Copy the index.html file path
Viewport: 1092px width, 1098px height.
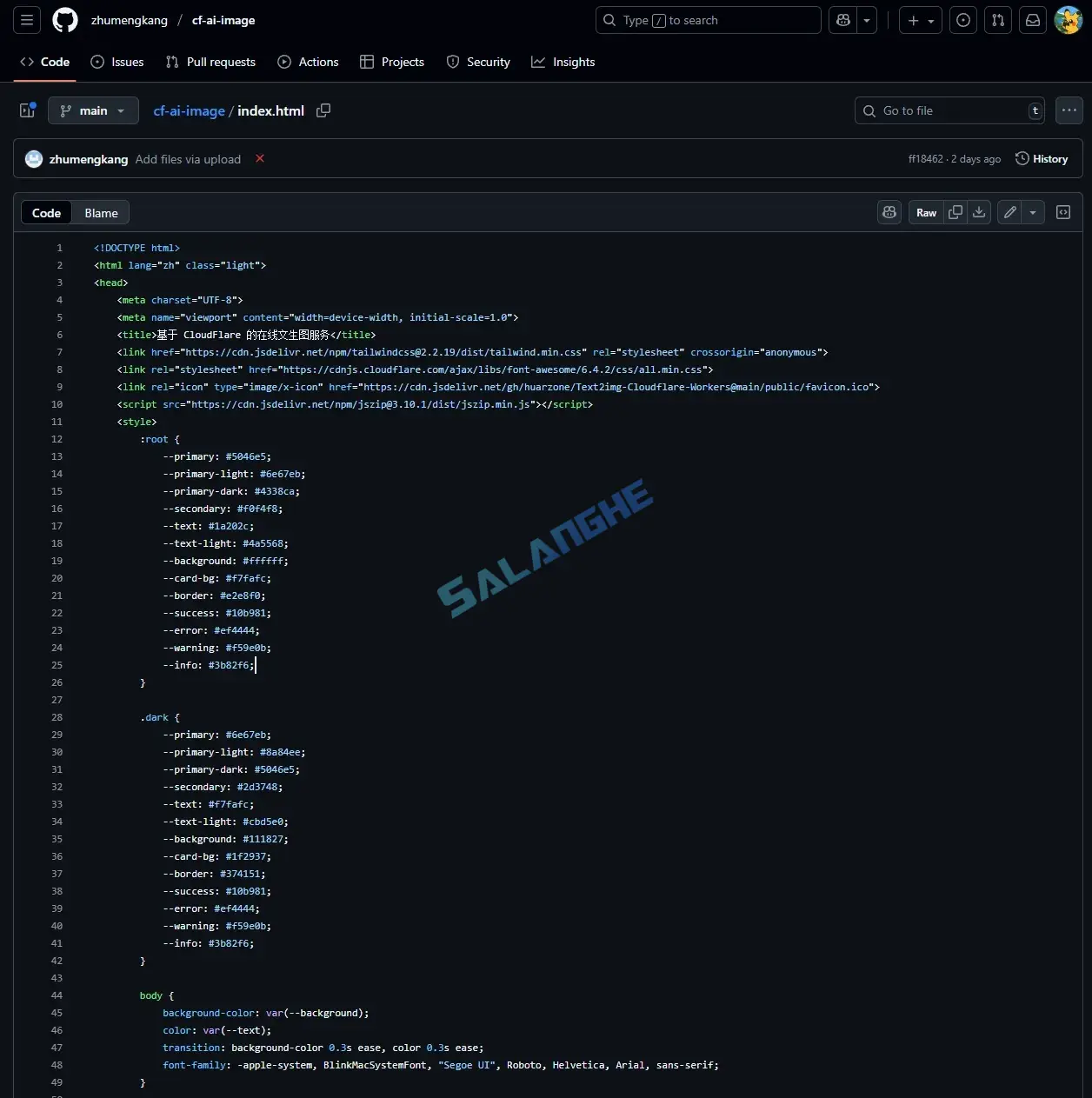(x=323, y=110)
